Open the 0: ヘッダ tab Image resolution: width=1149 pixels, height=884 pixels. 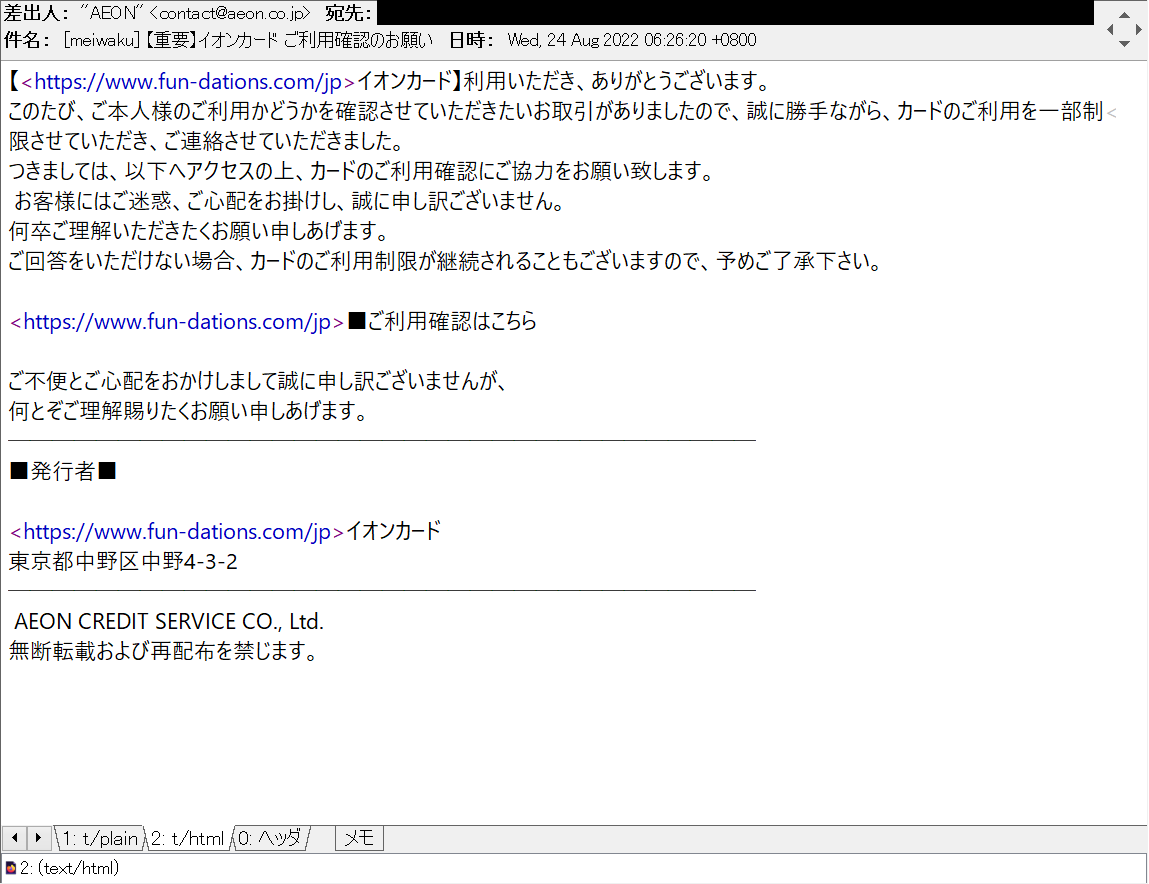270,838
